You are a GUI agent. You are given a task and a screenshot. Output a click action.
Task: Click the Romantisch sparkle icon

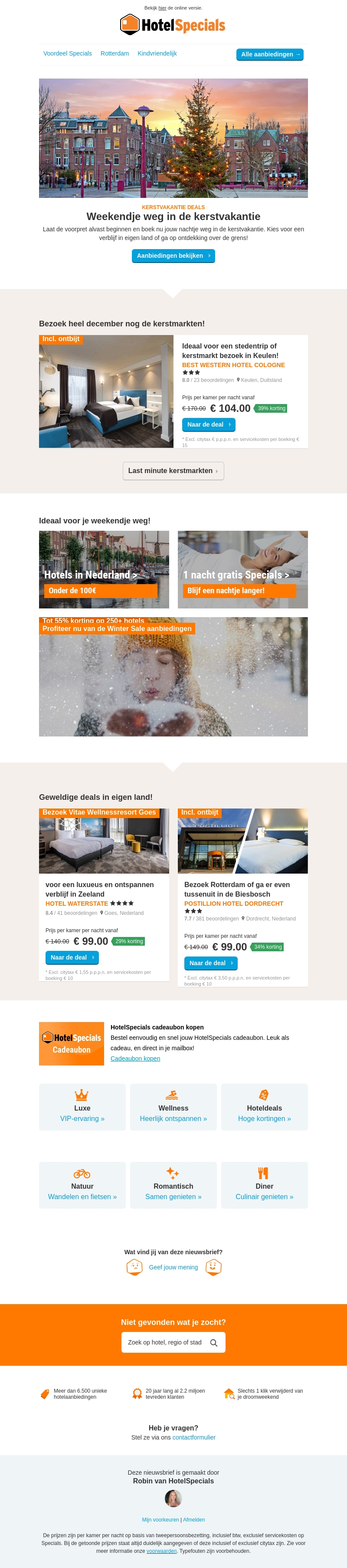click(172, 1173)
